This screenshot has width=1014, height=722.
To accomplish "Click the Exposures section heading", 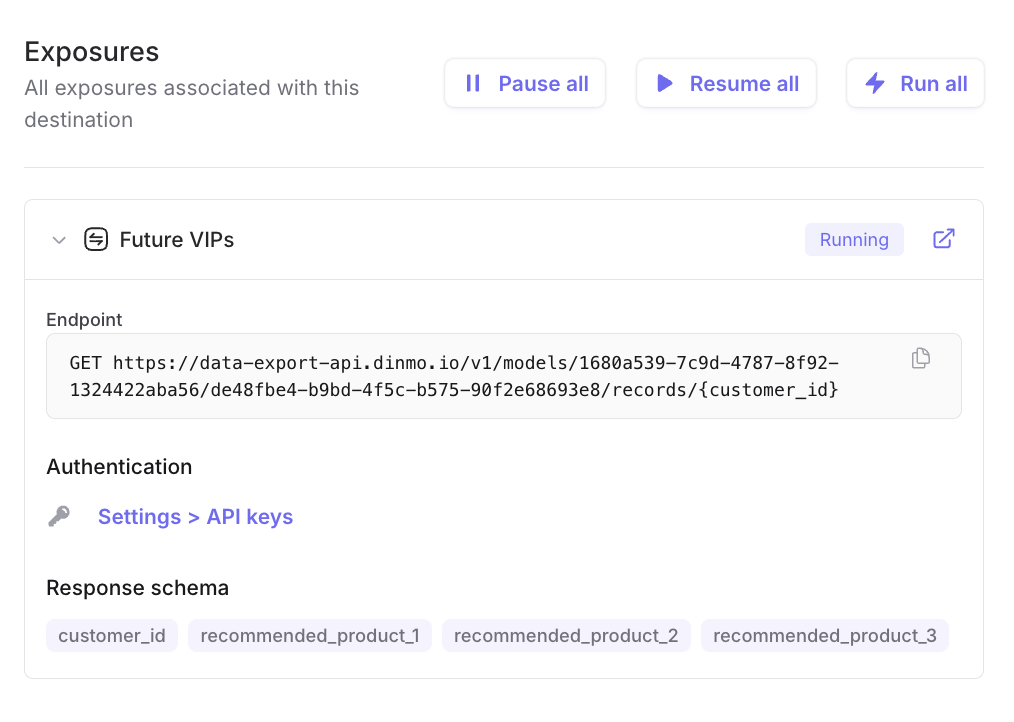I will [x=92, y=52].
